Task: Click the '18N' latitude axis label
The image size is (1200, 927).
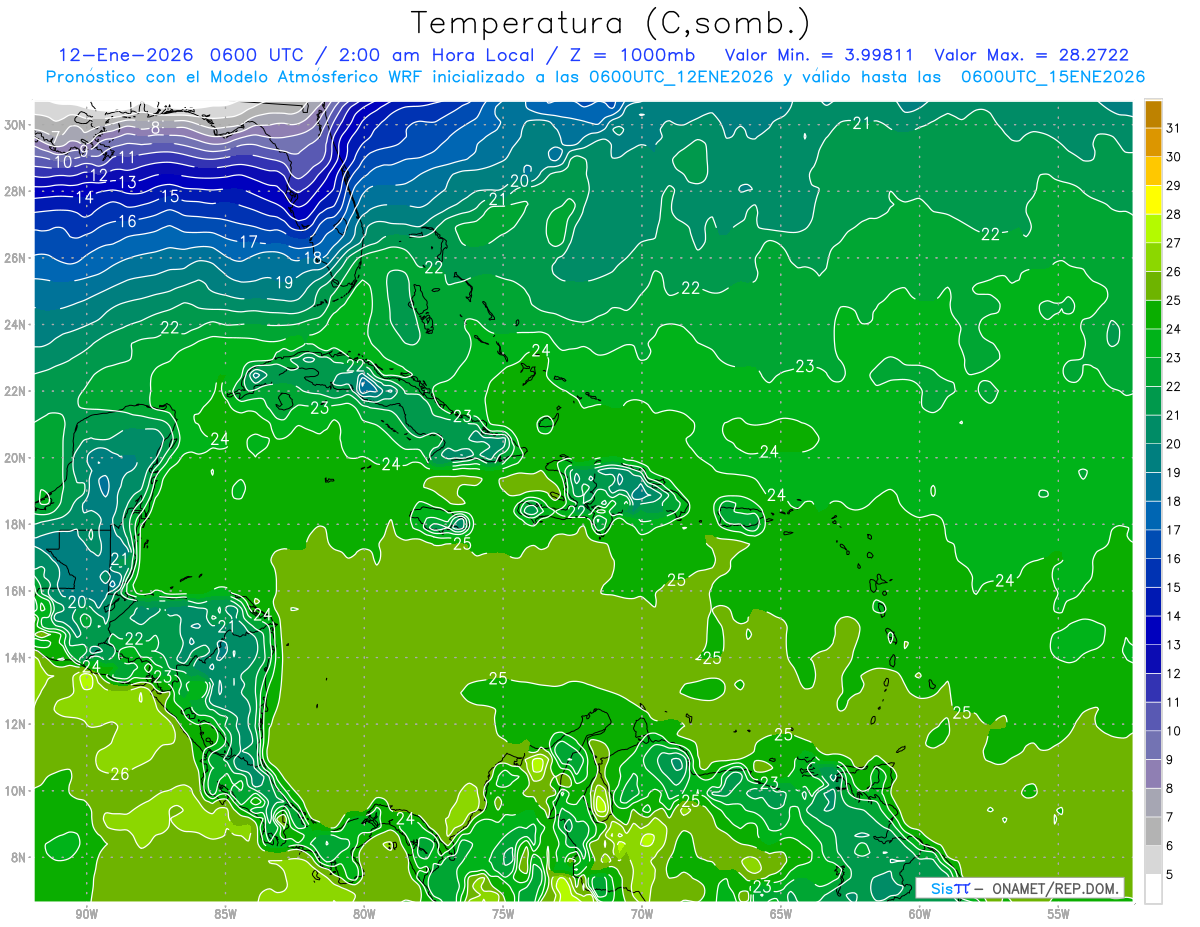Action: point(16,524)
